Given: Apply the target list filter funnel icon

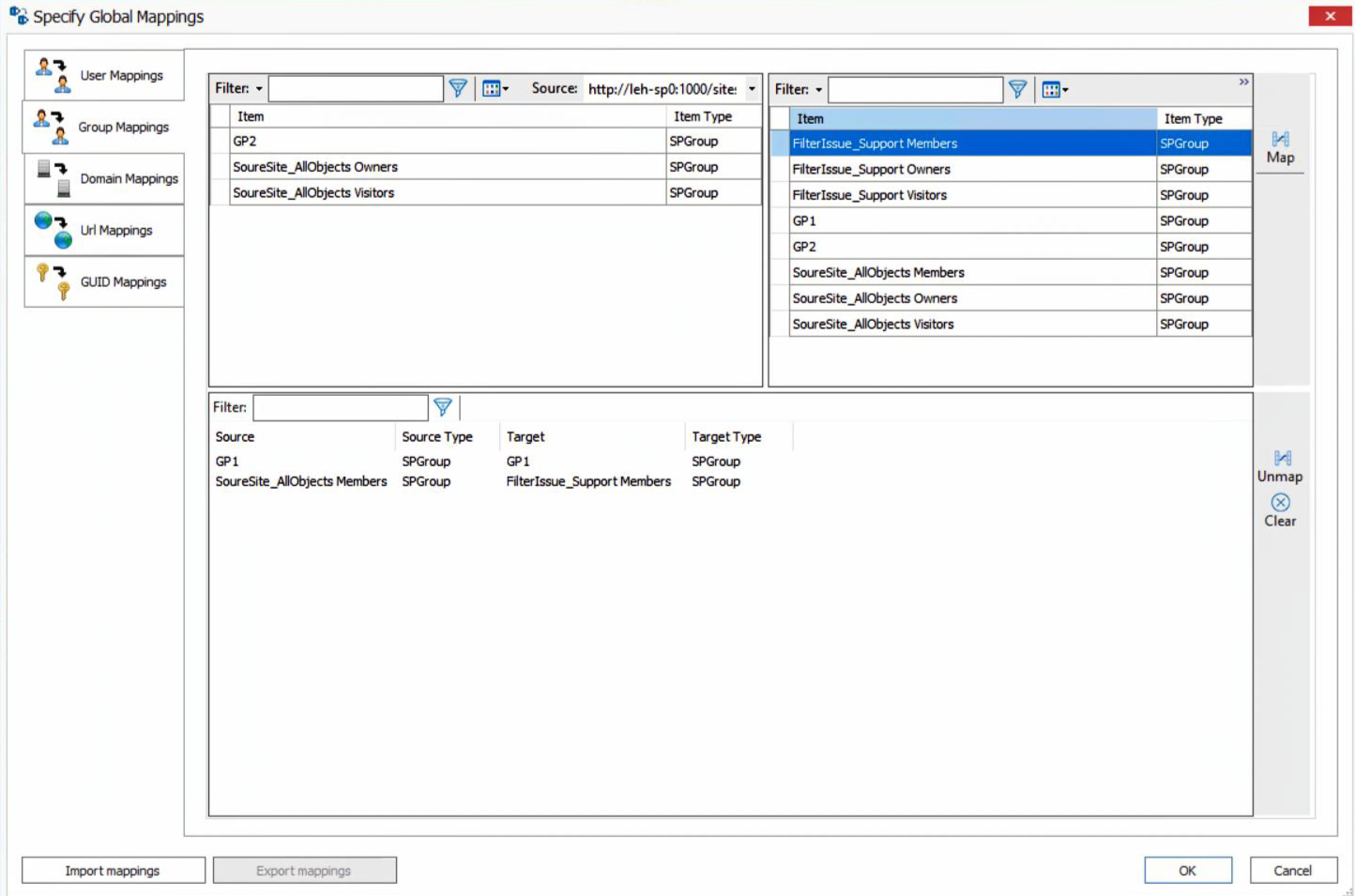Looking at the screenshot, I should [1018, 89].
